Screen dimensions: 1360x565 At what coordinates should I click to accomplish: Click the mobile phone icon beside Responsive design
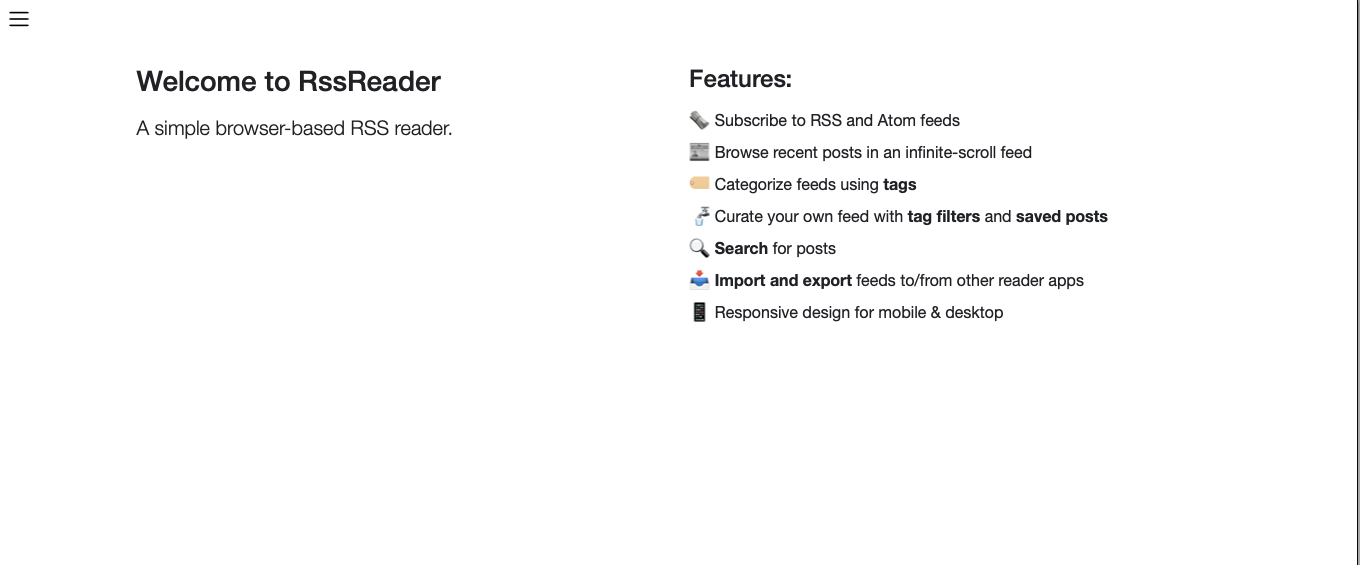699,312
